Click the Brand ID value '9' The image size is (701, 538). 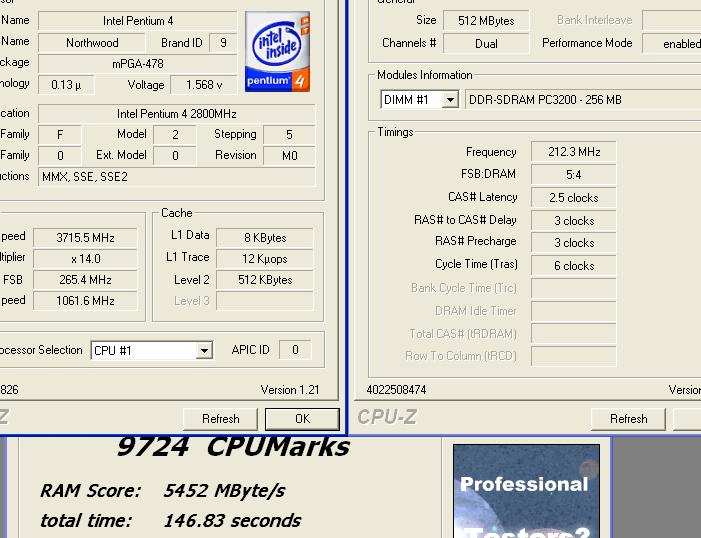pyautogui.click(x=223, y=43)
